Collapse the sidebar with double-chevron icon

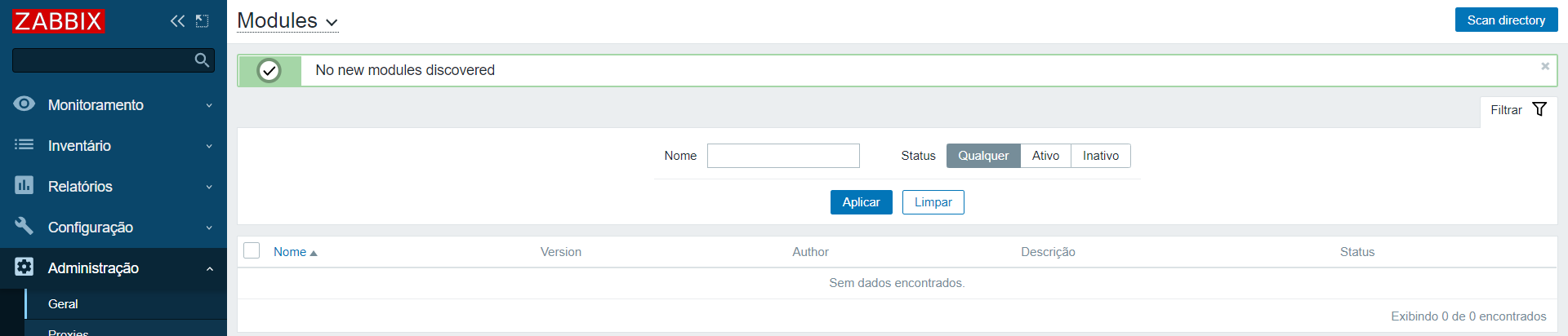(x=177, y=21)
